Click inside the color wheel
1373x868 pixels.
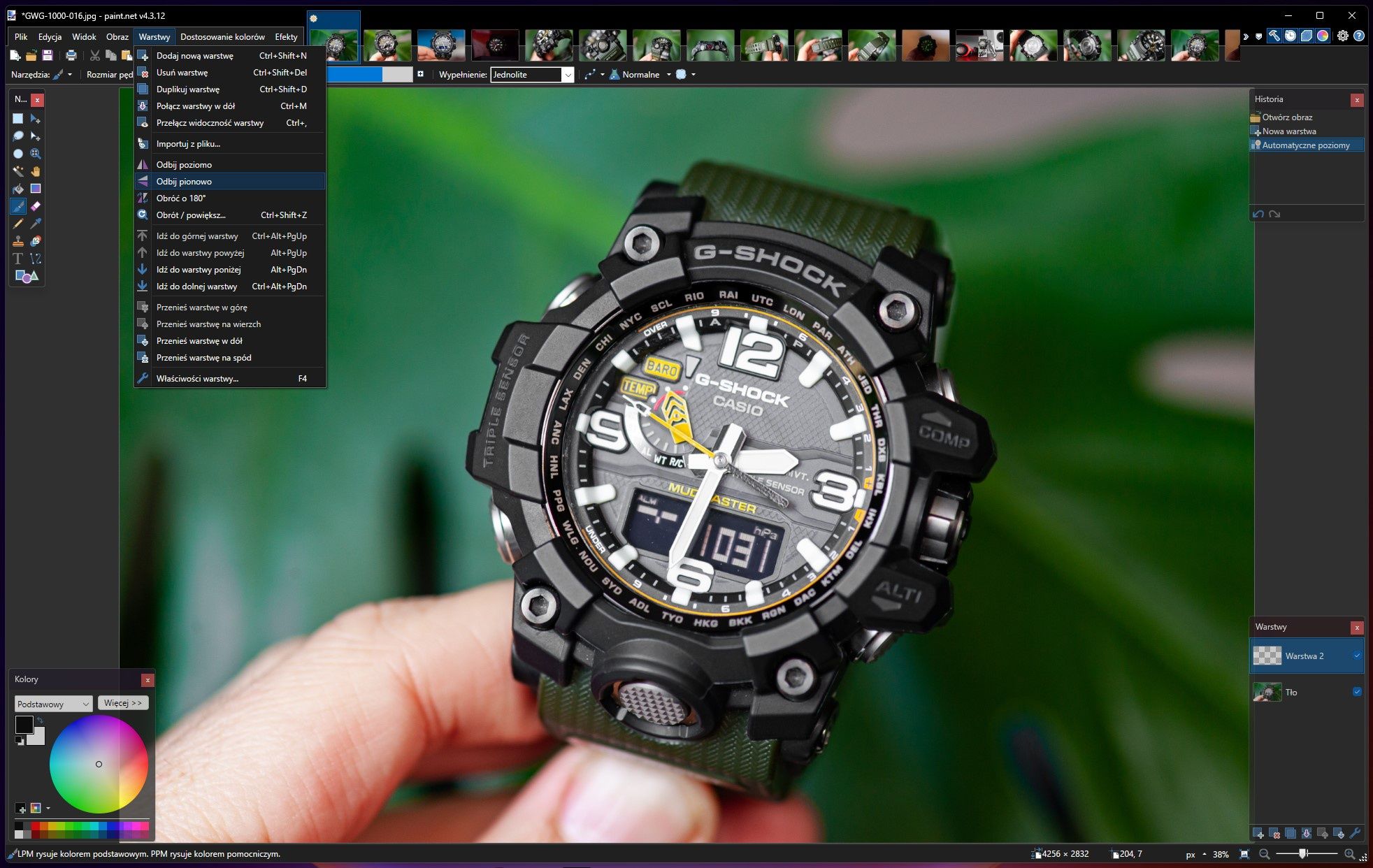(99, 764)
